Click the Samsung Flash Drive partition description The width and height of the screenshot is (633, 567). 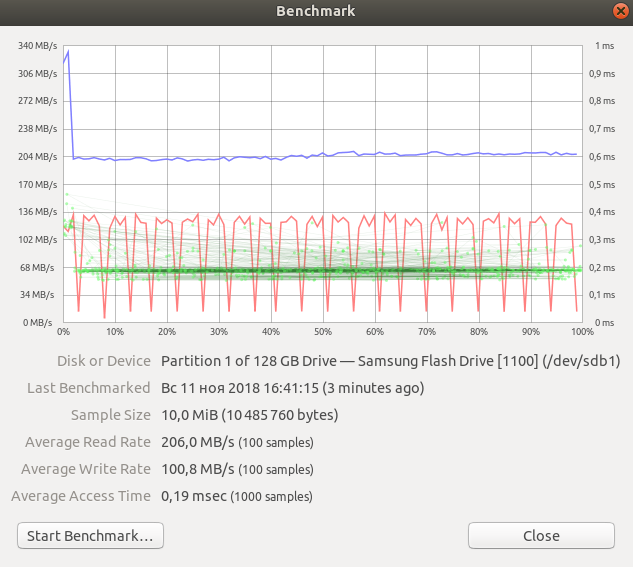click(390, 361)
